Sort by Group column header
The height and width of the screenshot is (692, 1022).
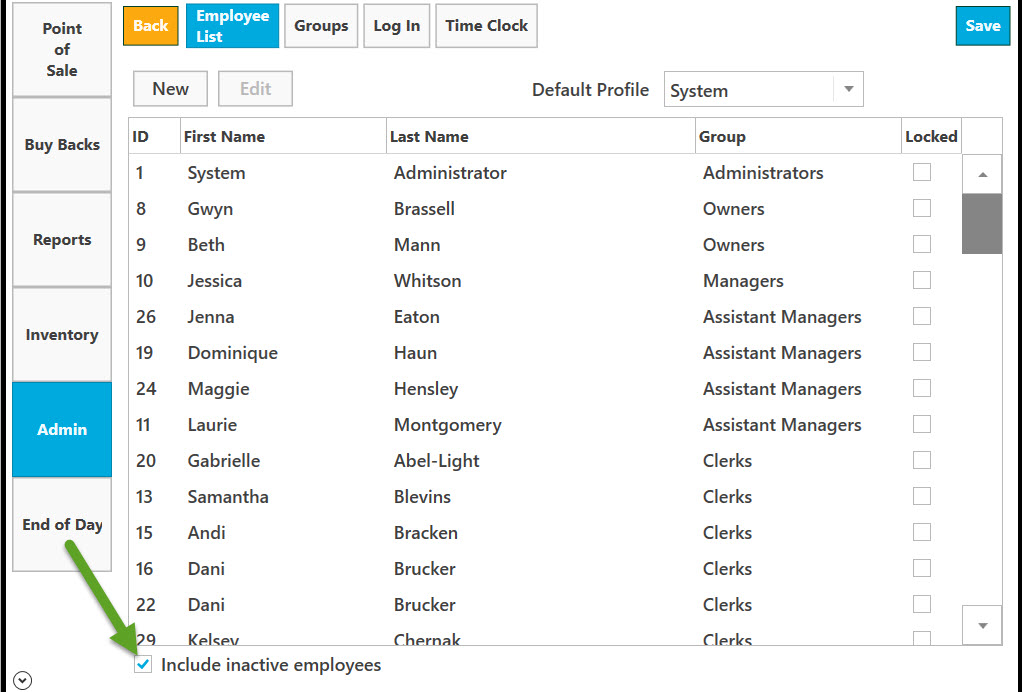[798, 136]
